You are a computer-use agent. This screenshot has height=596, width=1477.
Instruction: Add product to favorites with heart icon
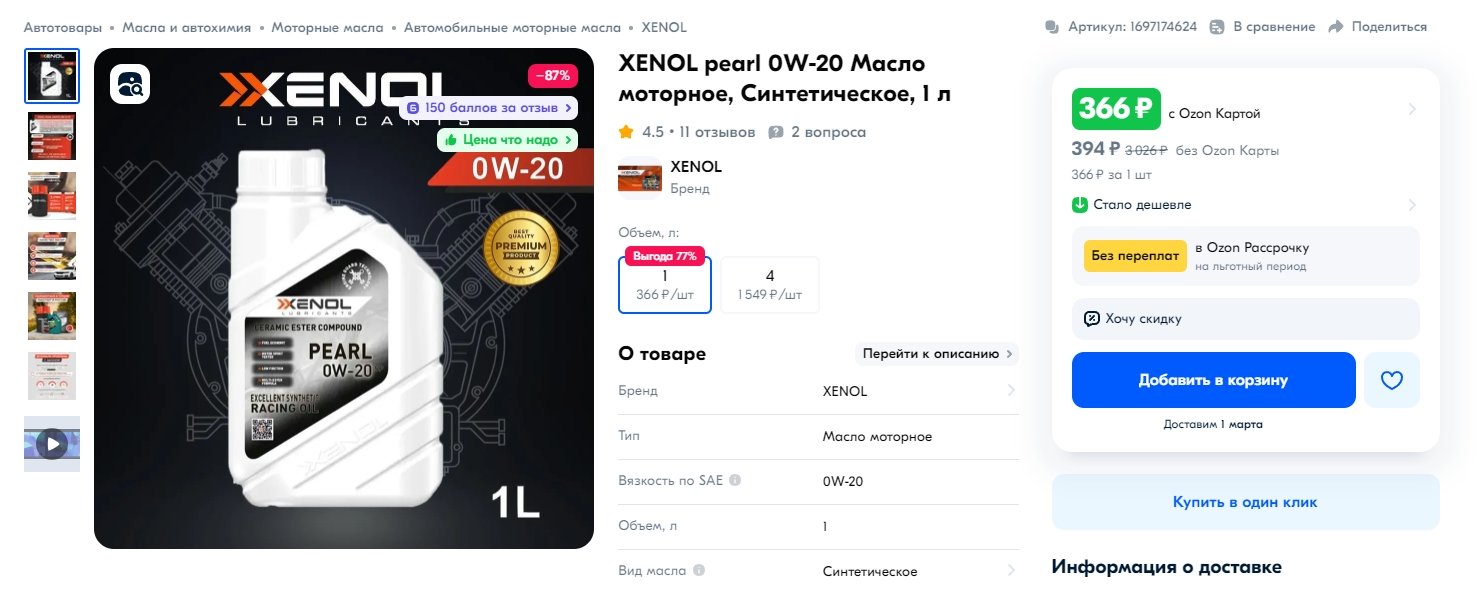tap(1392, 380)
